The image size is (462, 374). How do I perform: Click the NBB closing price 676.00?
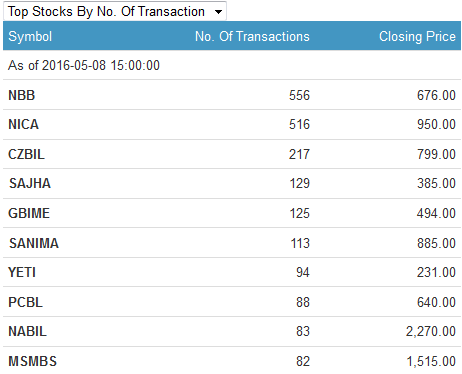click(436, 95)
